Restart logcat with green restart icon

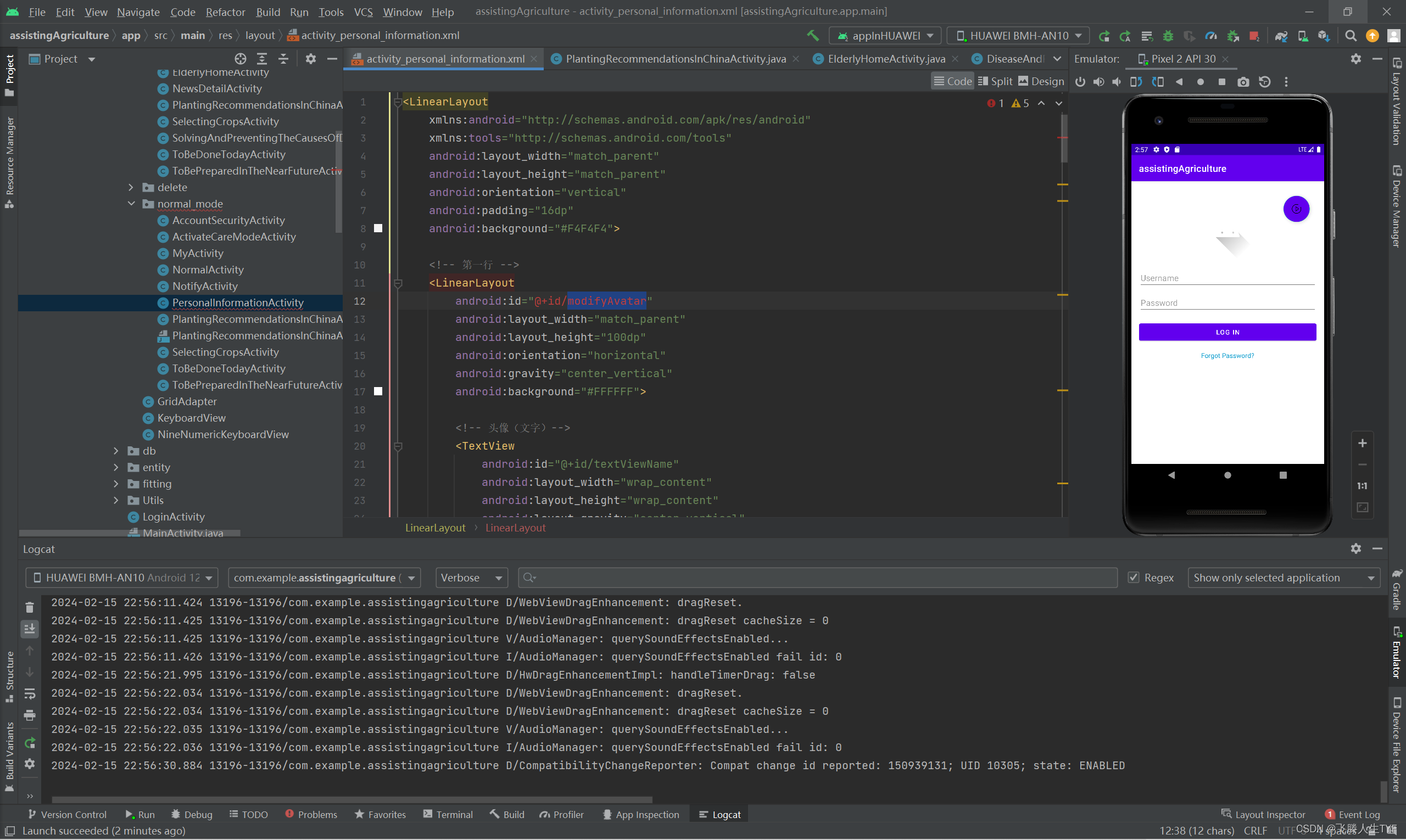coord(30,743)
